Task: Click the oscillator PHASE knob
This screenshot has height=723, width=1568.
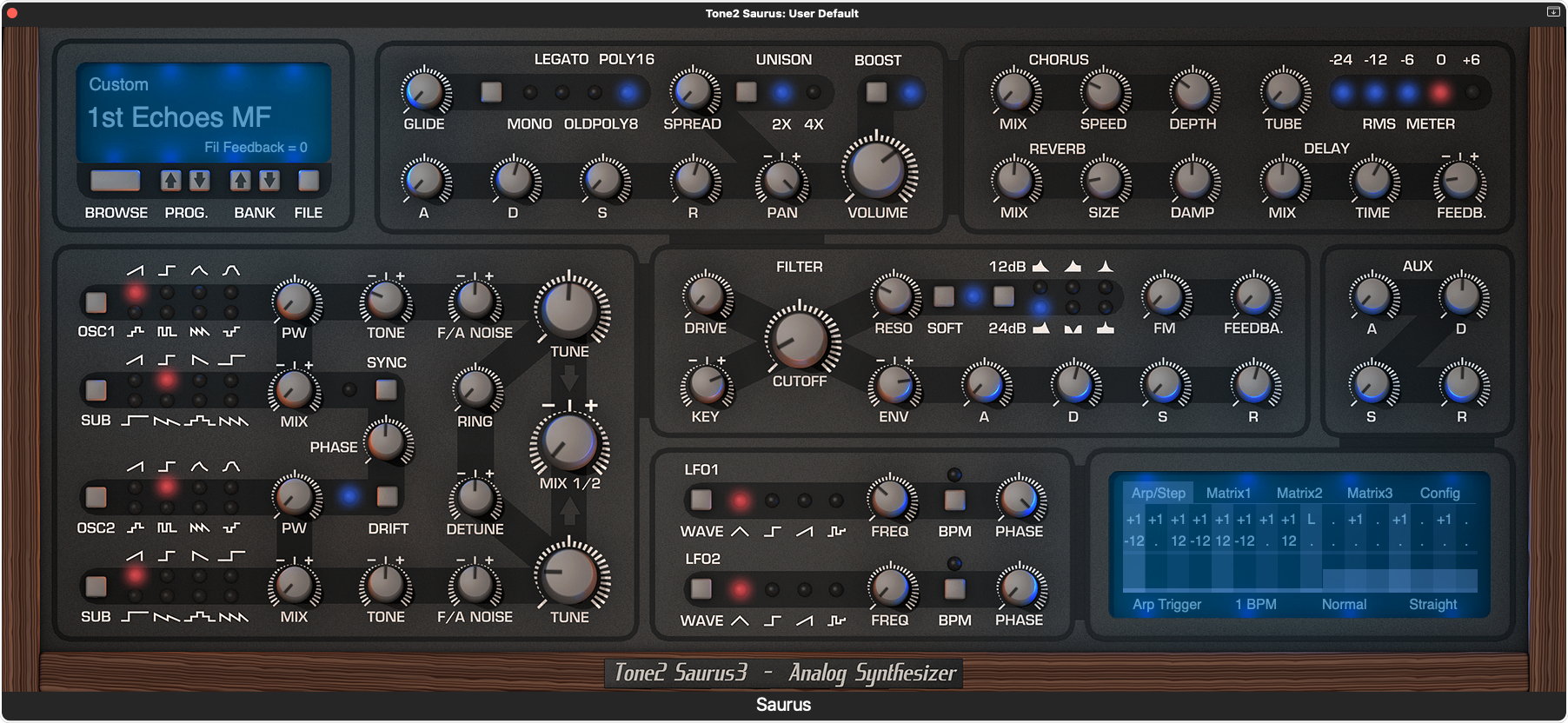Action: (387, 441)
